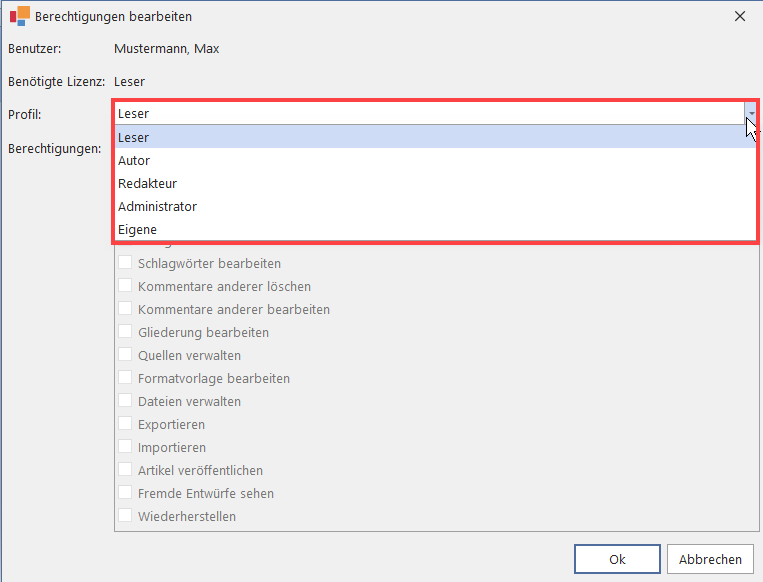Tick the Quellen verwalten checkbox
The height and width of the screenshot is (582, 763).
click(x=126, y=355)
